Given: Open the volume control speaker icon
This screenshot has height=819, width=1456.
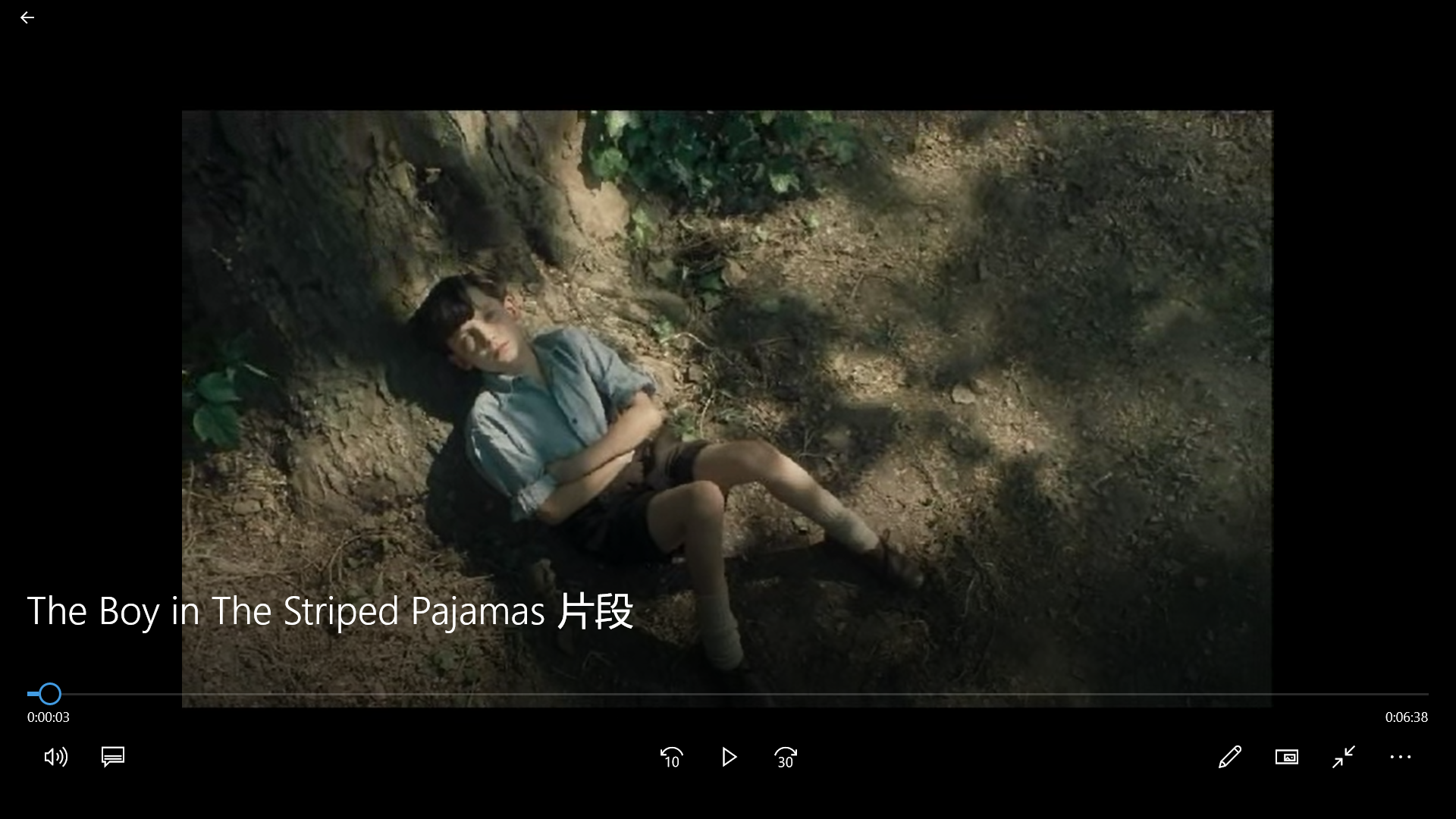Looking at the screenshot, I should (56, 757).
